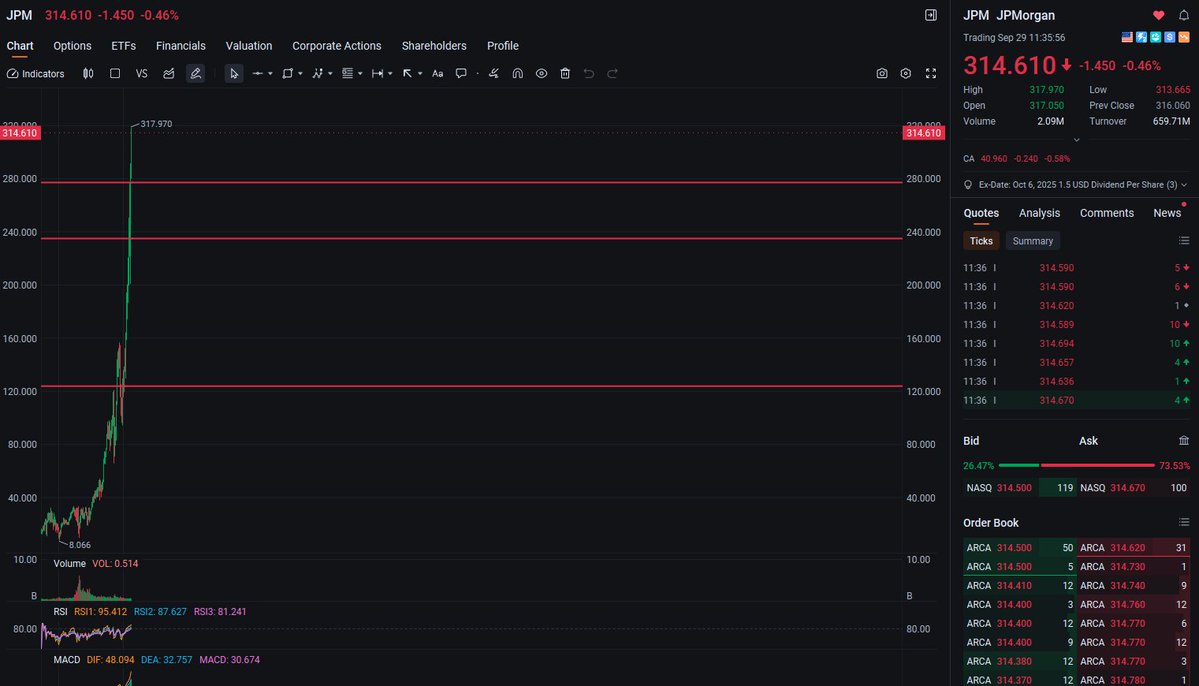Select the Aa text tool
Viewport: 1199px width, 686px height.
coord(437,73)
